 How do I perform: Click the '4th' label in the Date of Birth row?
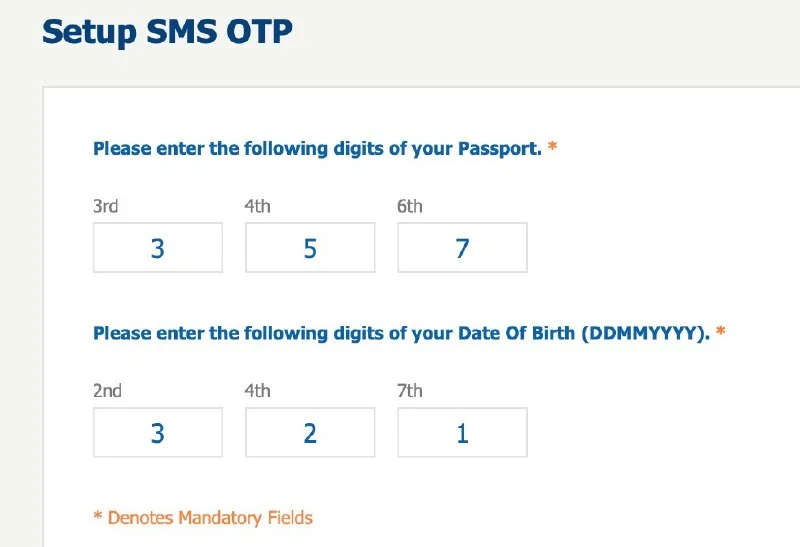257,391
